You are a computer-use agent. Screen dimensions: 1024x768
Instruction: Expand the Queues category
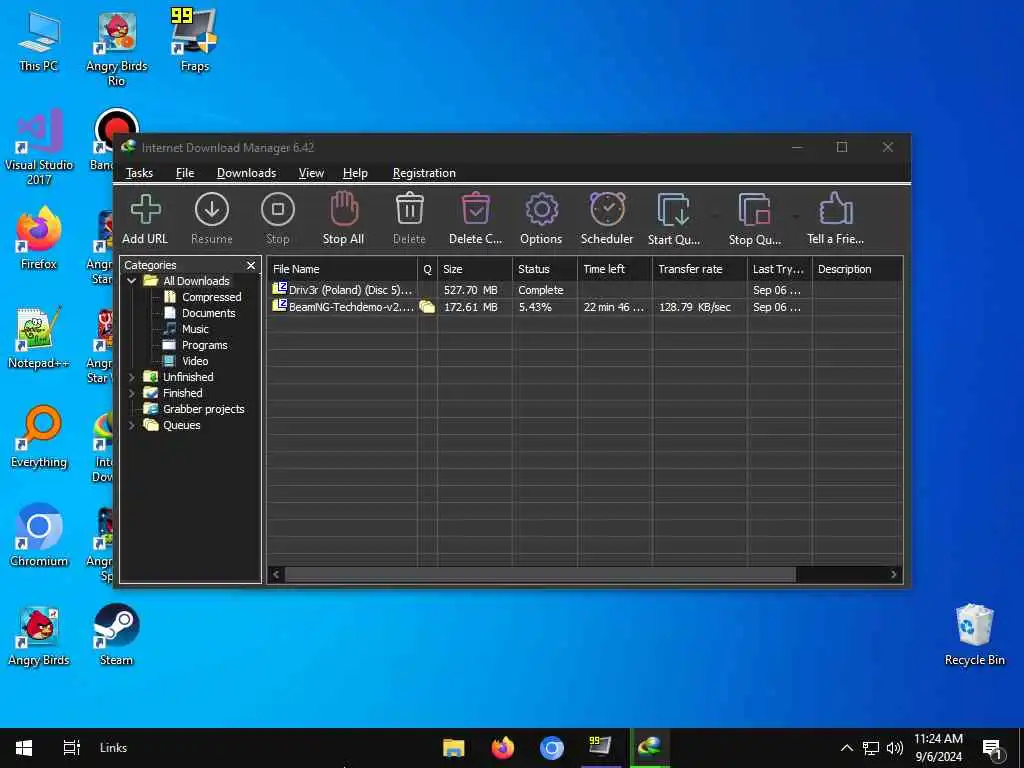click(x=131, y=425)
